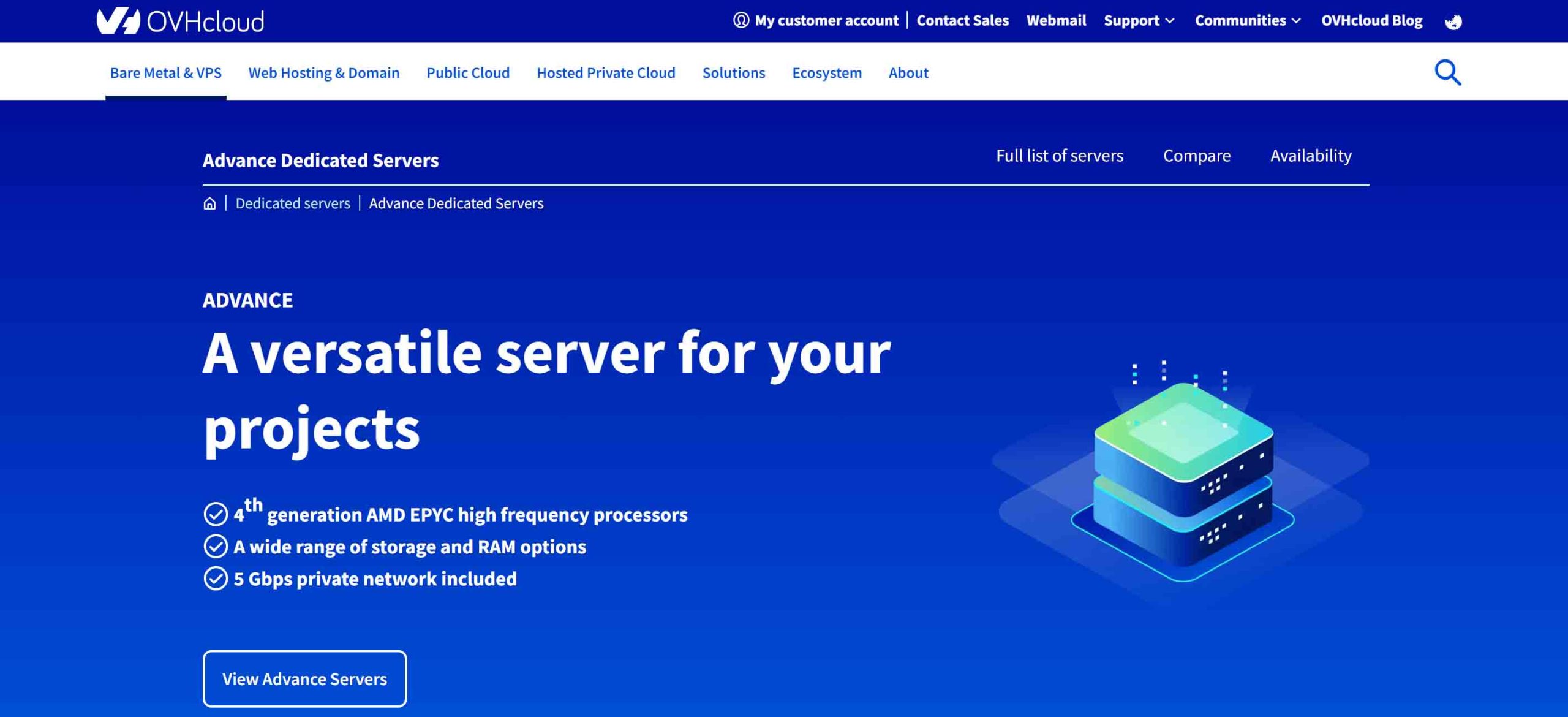Open the About menu
Viewport: 1568px width, 717px height.
(908, 72)
